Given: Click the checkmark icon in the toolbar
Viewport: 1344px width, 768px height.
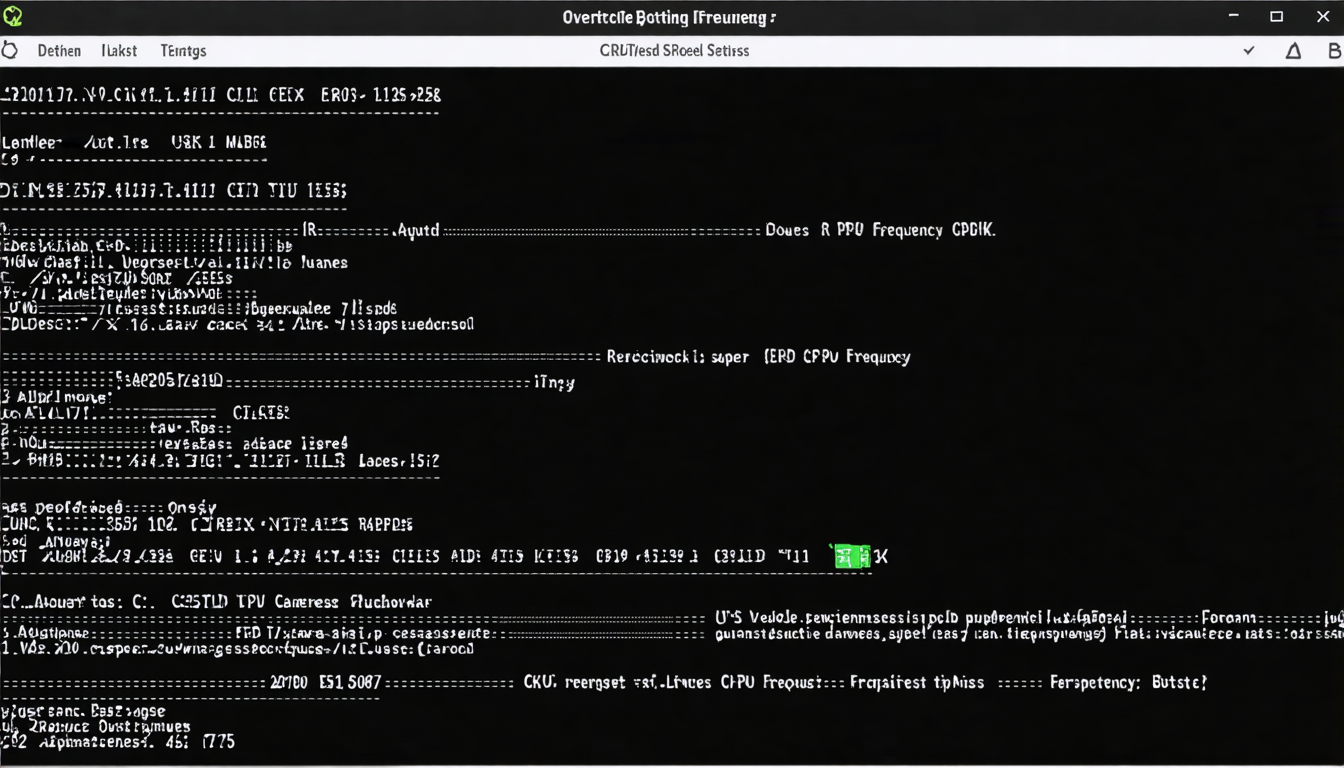Looking at the screenshot, I should coord(1249,50).
